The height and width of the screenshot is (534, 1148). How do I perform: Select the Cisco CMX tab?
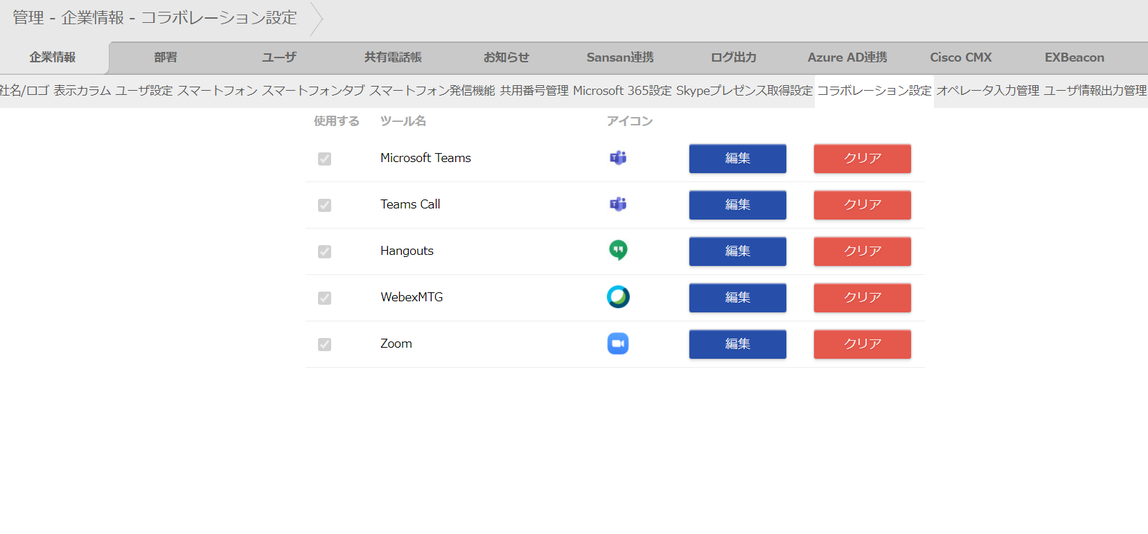[x=961, y=58]
